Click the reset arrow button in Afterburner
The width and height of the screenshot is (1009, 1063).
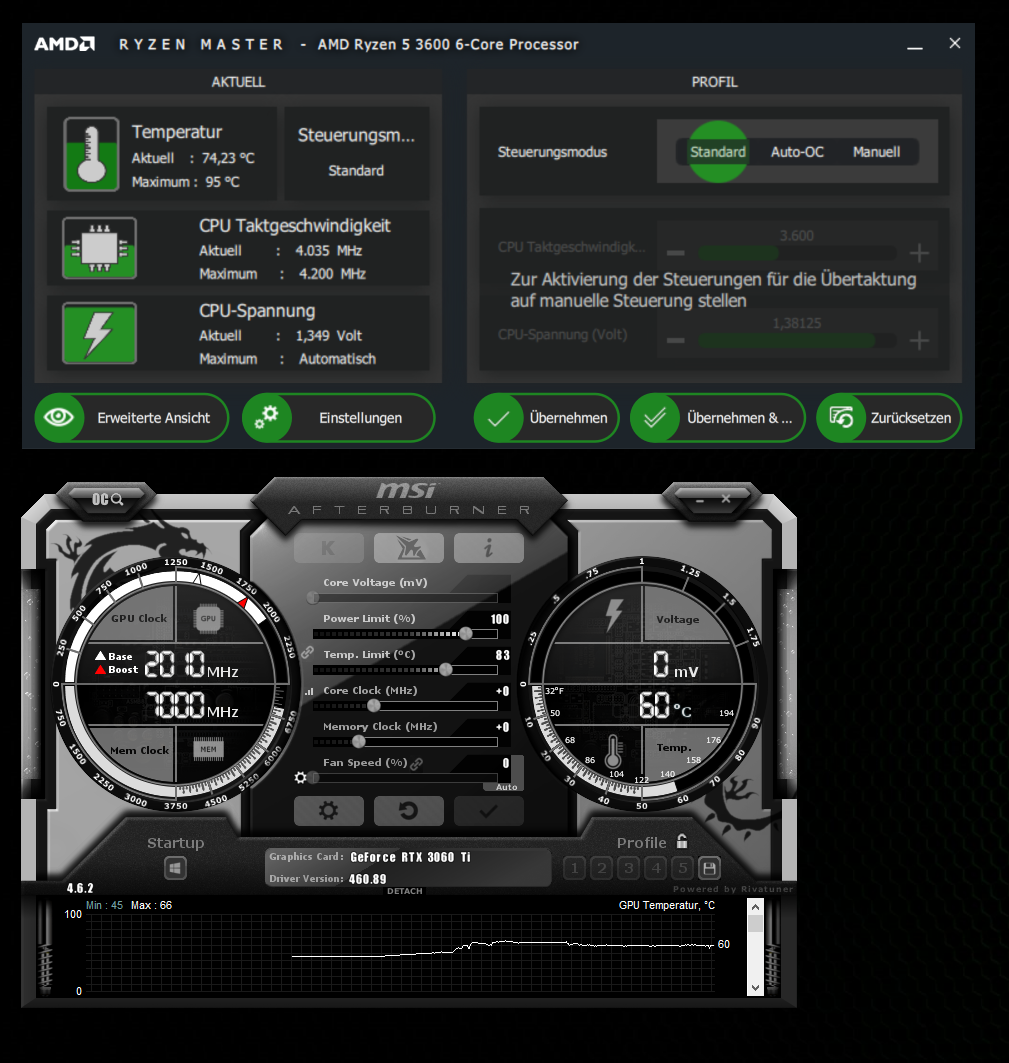(x=409, y=811)
